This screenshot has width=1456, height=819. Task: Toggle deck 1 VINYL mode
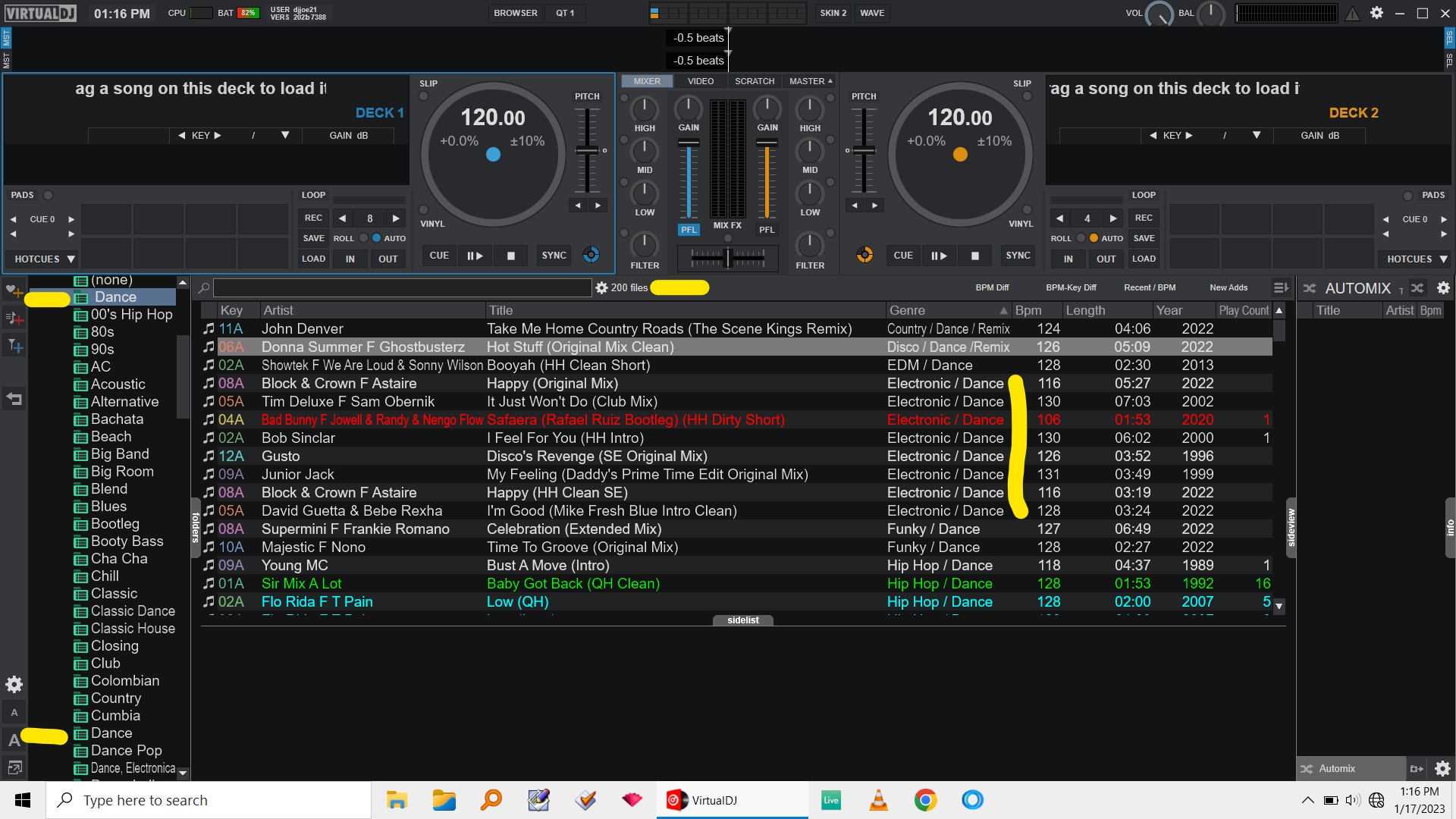point(424,210)
